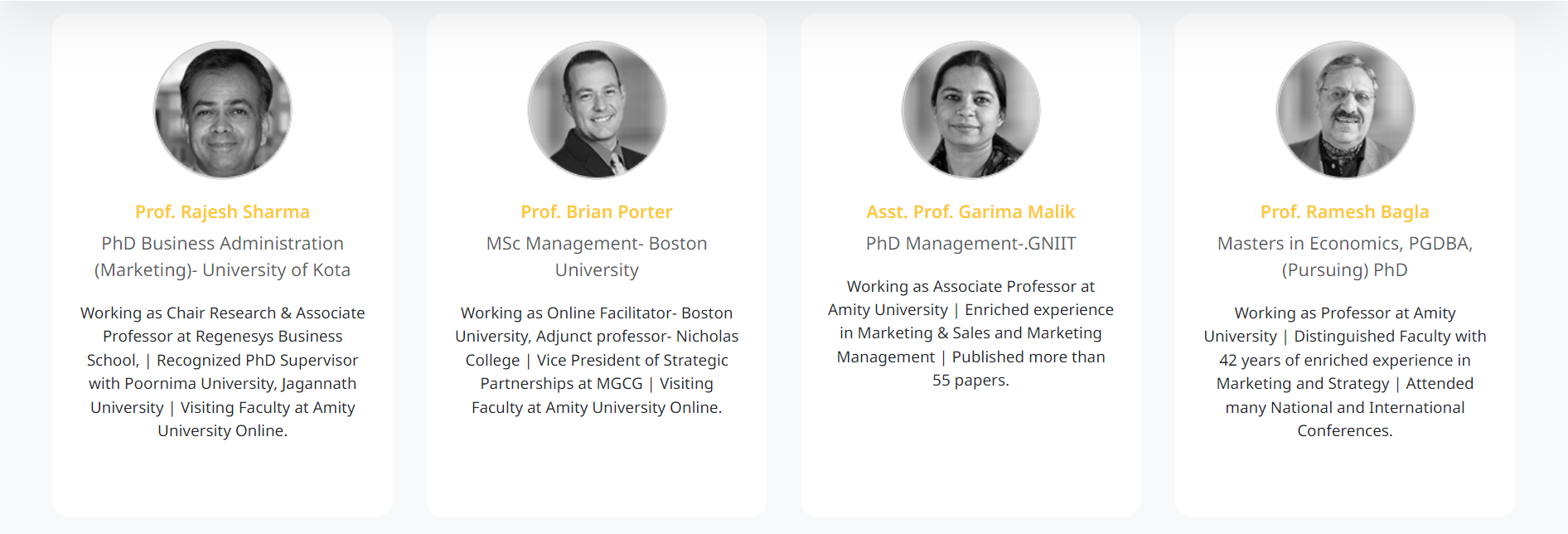
Task: Click Prof. Brian Porter's profile photo
Action: click(597, 109)
